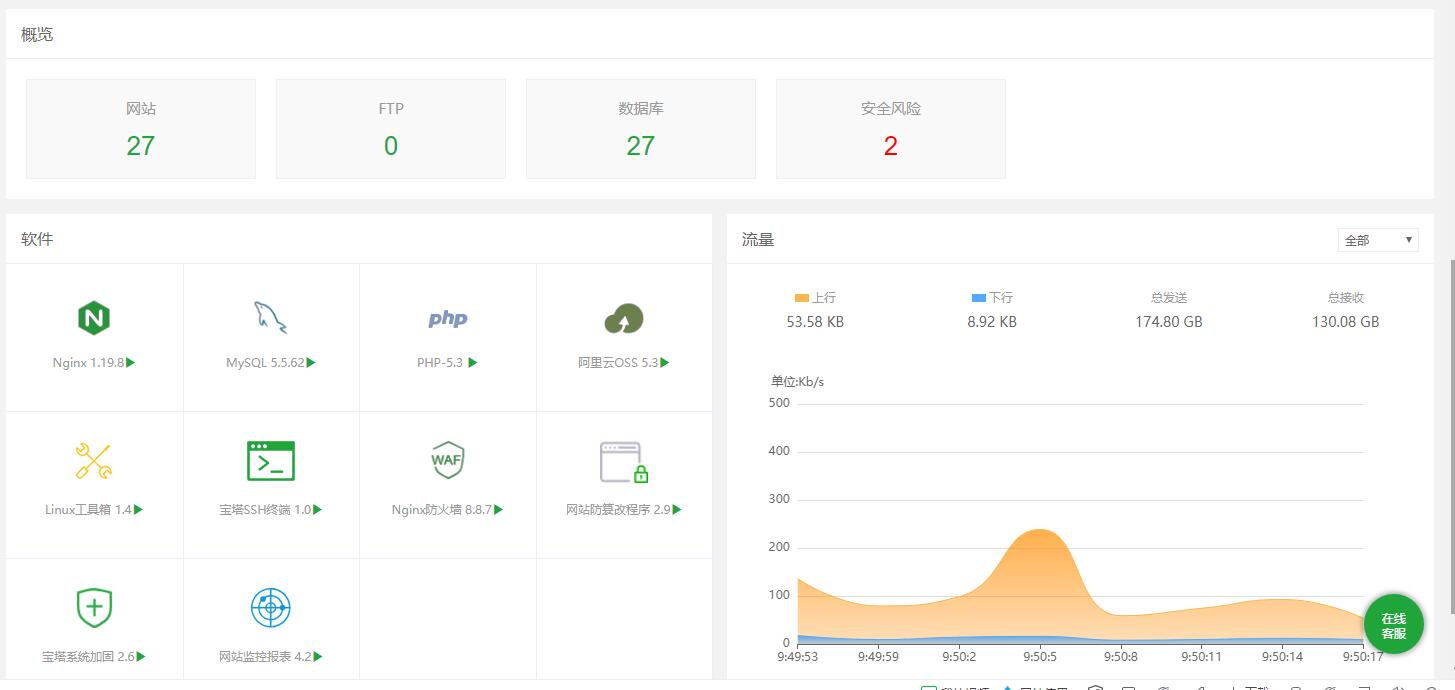1455x690 pixels.
Task: Open the 在线客服 chat button
Action: (x=1394, y=626)
